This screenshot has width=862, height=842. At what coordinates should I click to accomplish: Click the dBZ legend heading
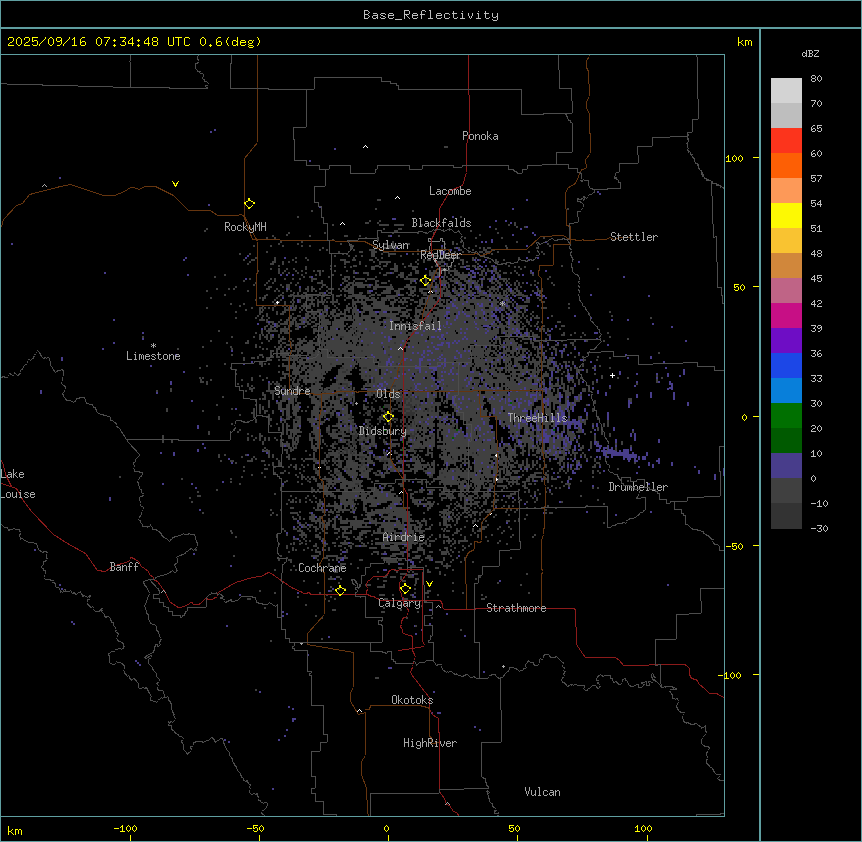(x=810, y=54)
